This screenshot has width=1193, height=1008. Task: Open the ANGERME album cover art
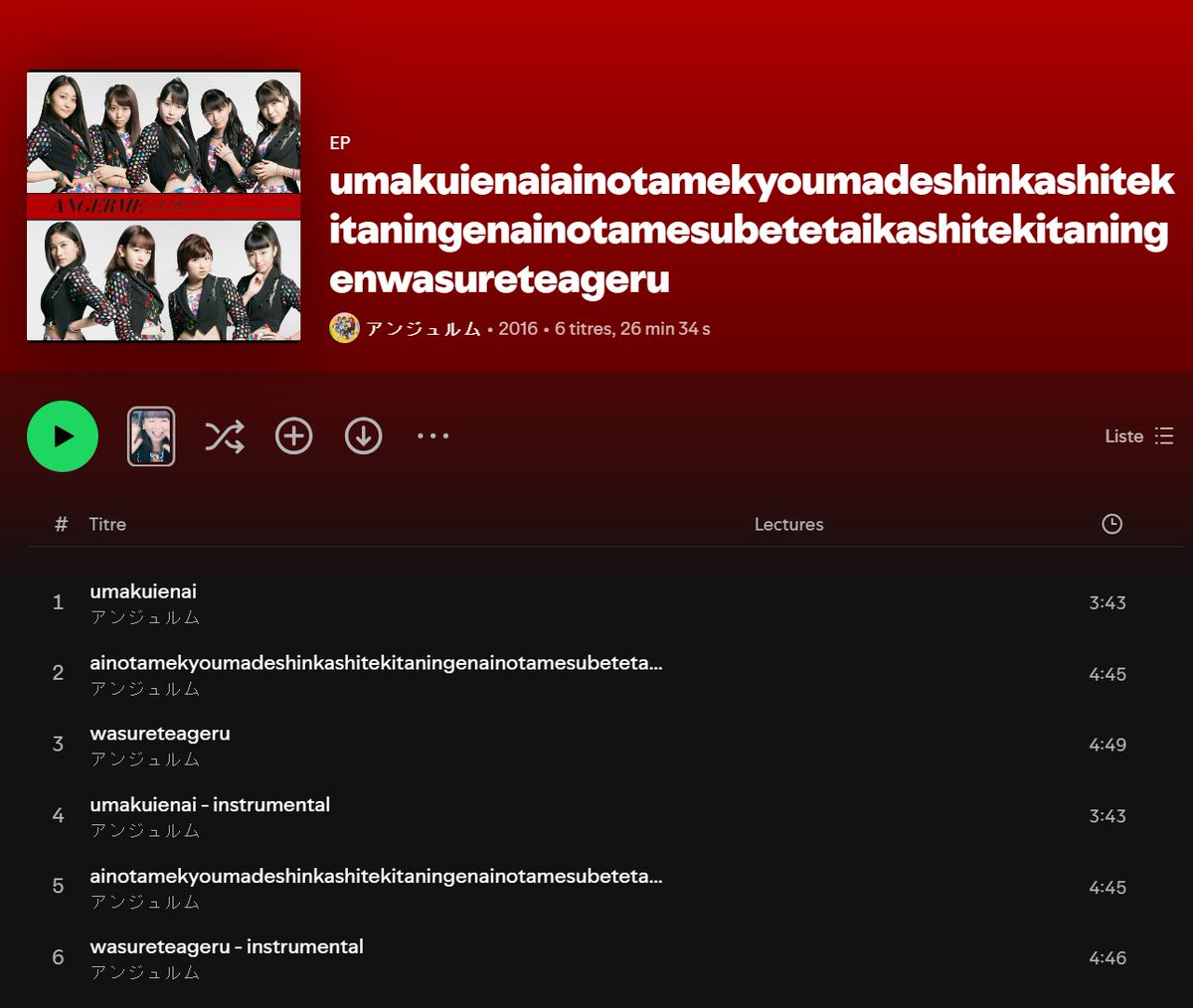(x=164, y=207)
